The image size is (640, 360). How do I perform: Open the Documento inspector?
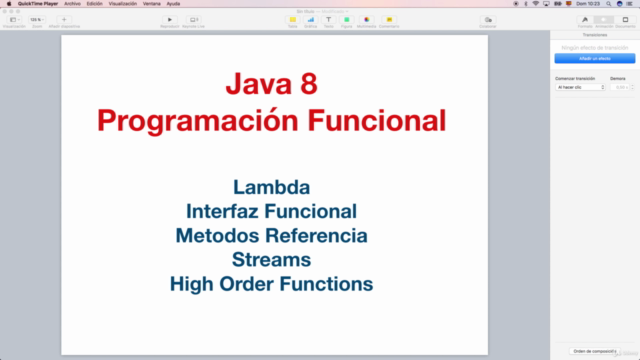tap(625, 20)
